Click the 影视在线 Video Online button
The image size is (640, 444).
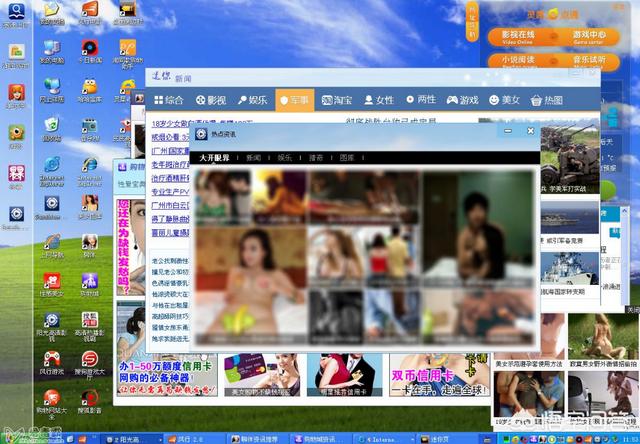[519, 37]
